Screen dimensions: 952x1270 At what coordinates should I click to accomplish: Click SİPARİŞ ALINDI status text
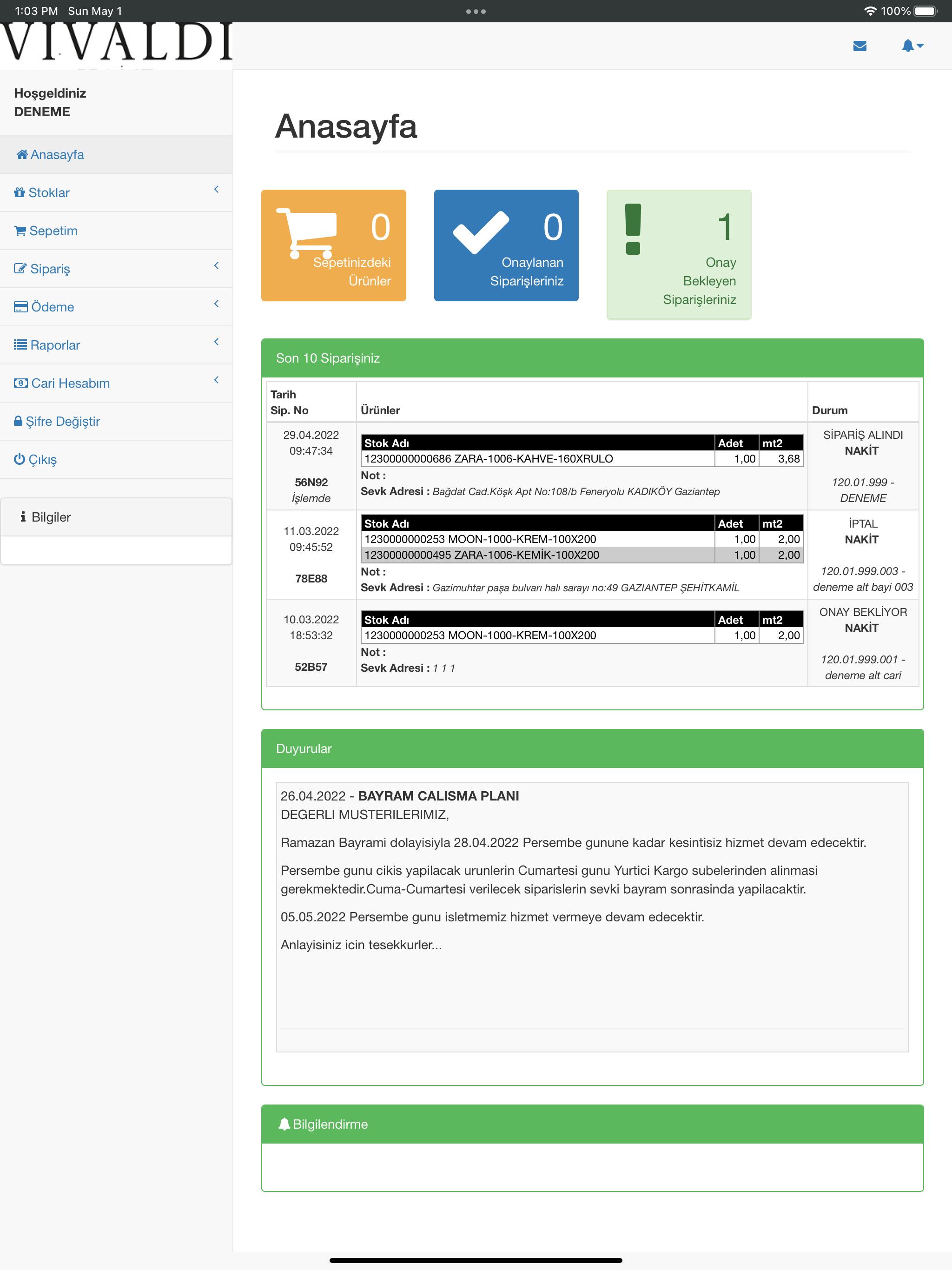point(862,435)
